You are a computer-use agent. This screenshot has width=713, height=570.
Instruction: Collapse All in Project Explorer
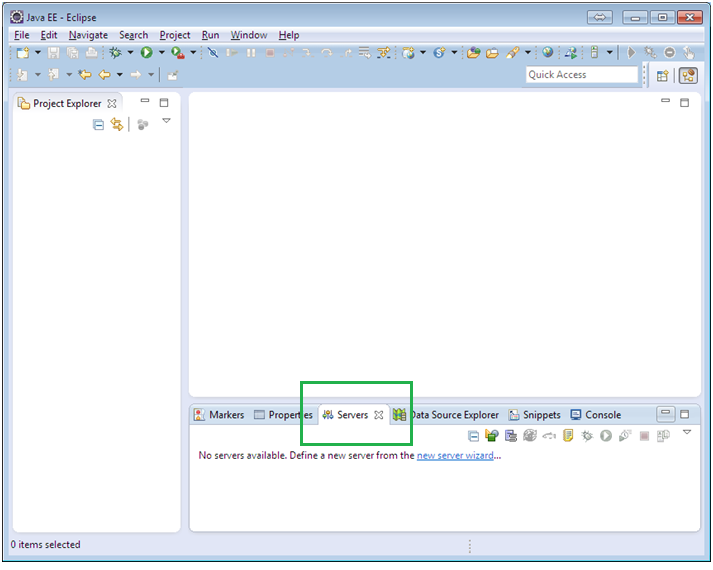[98, 125]
